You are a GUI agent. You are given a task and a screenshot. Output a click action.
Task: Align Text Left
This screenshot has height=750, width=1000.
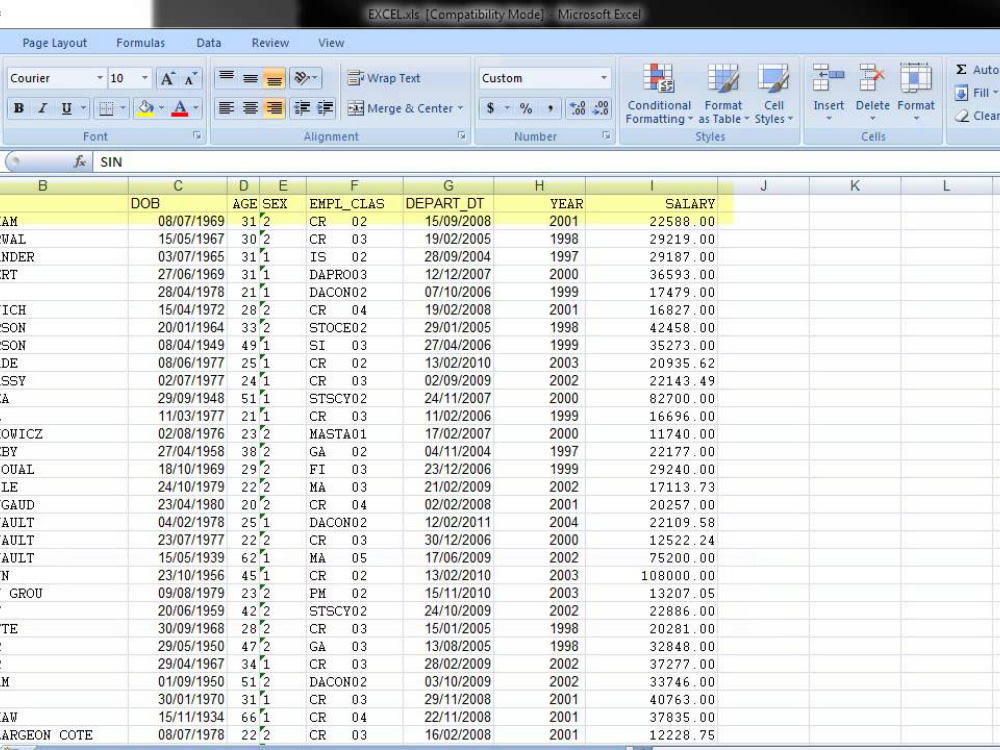click(x=226, y=108)
